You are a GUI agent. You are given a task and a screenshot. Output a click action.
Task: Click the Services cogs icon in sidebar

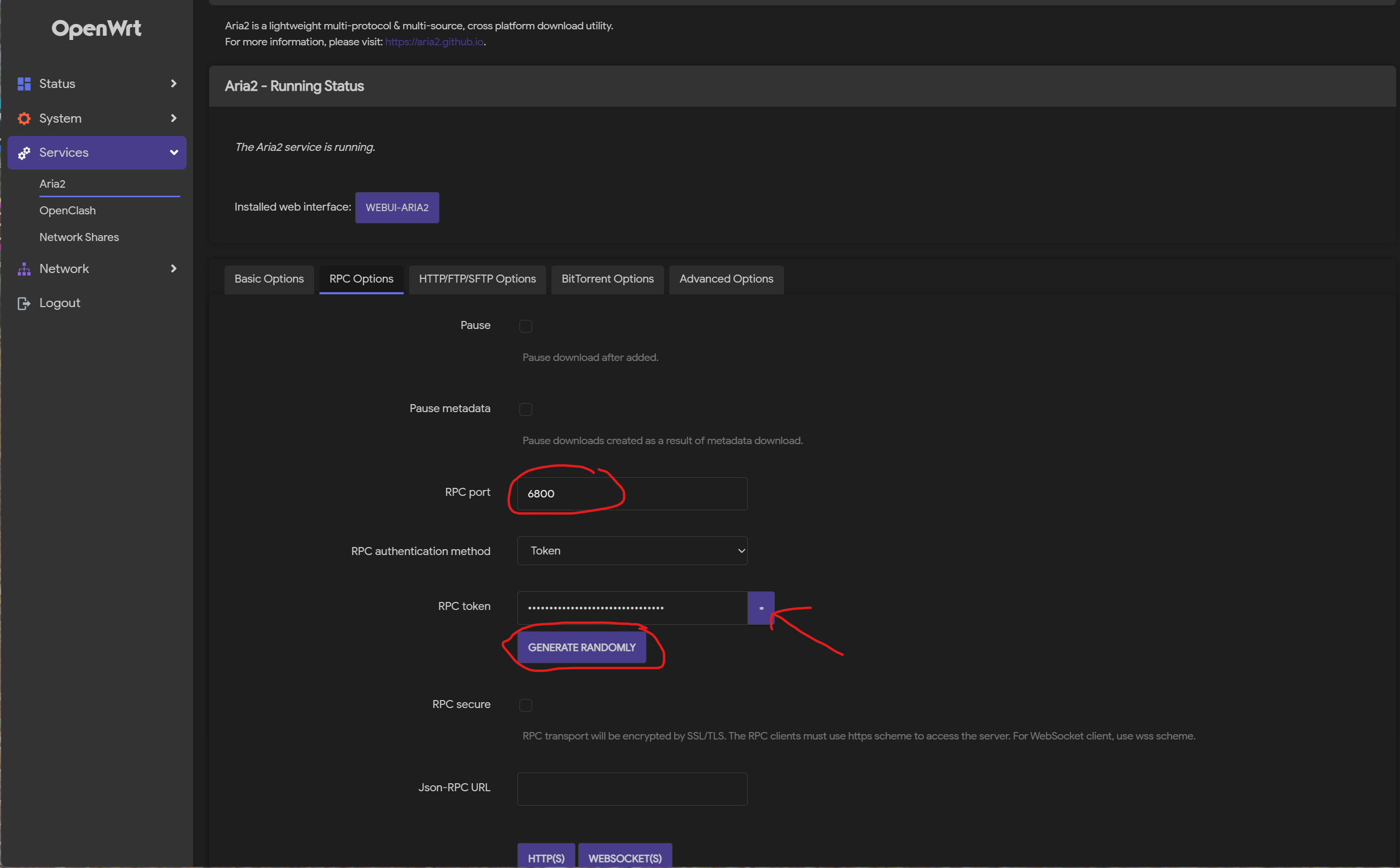click(24, 152)
